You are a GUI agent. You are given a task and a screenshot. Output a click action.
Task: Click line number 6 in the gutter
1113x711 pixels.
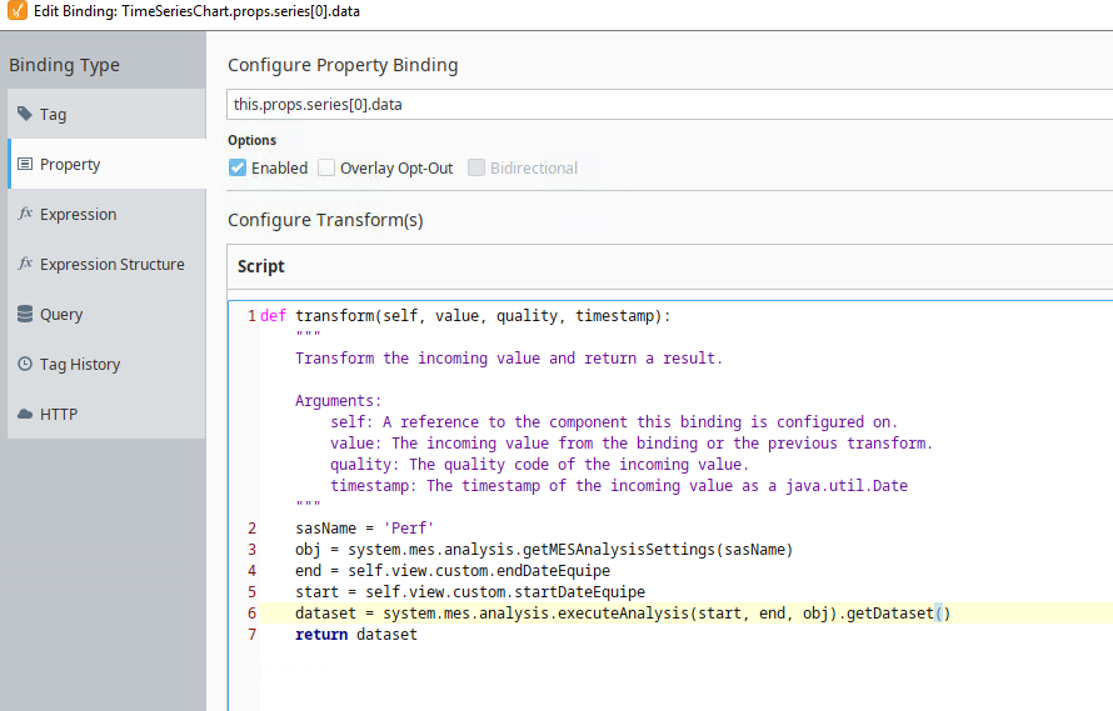252,613
